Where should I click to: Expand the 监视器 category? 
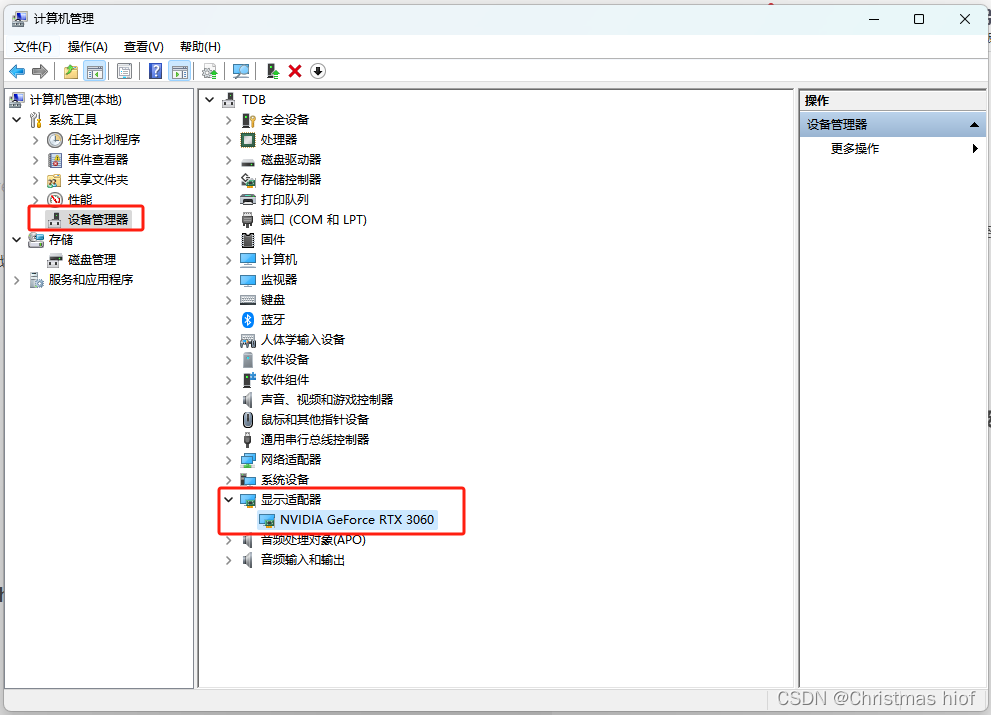(x=229, y=280)
